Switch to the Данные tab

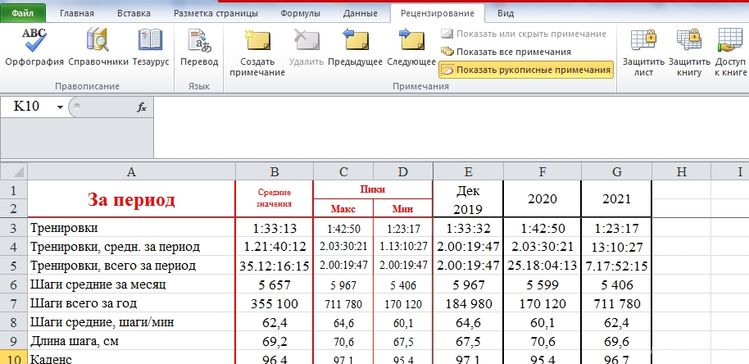(360, 13)
